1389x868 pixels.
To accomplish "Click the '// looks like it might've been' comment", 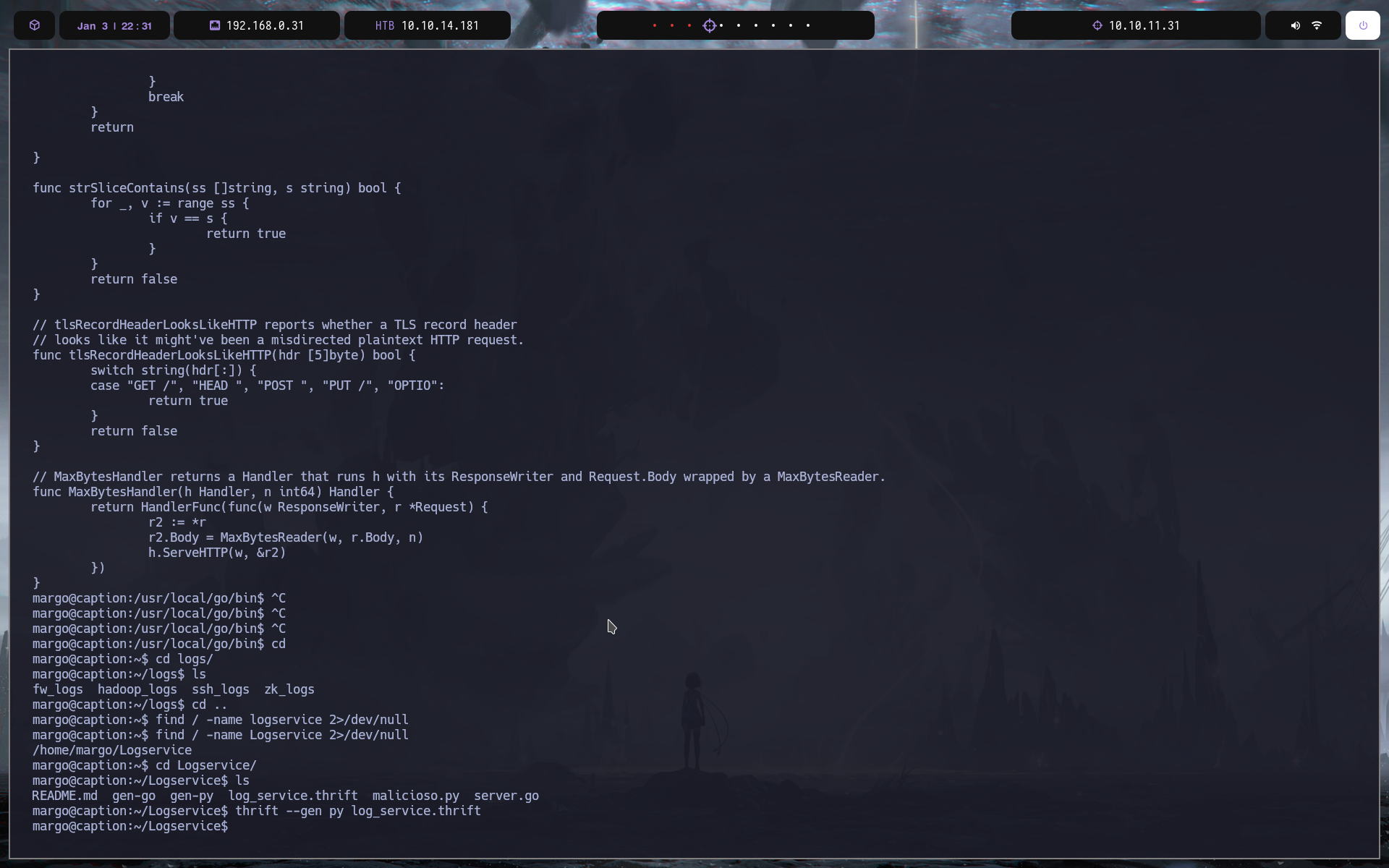I will pos(279,340).
